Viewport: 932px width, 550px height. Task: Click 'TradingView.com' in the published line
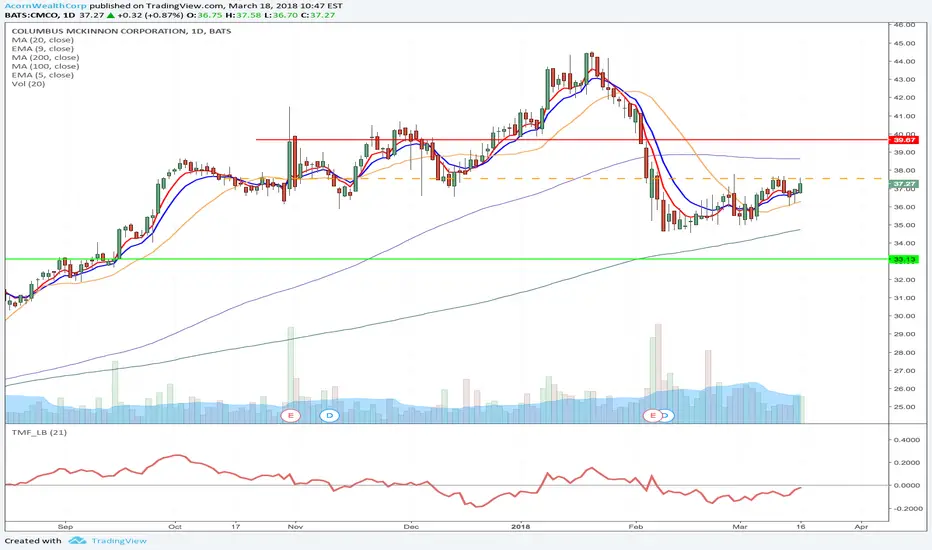click(185, 5)
